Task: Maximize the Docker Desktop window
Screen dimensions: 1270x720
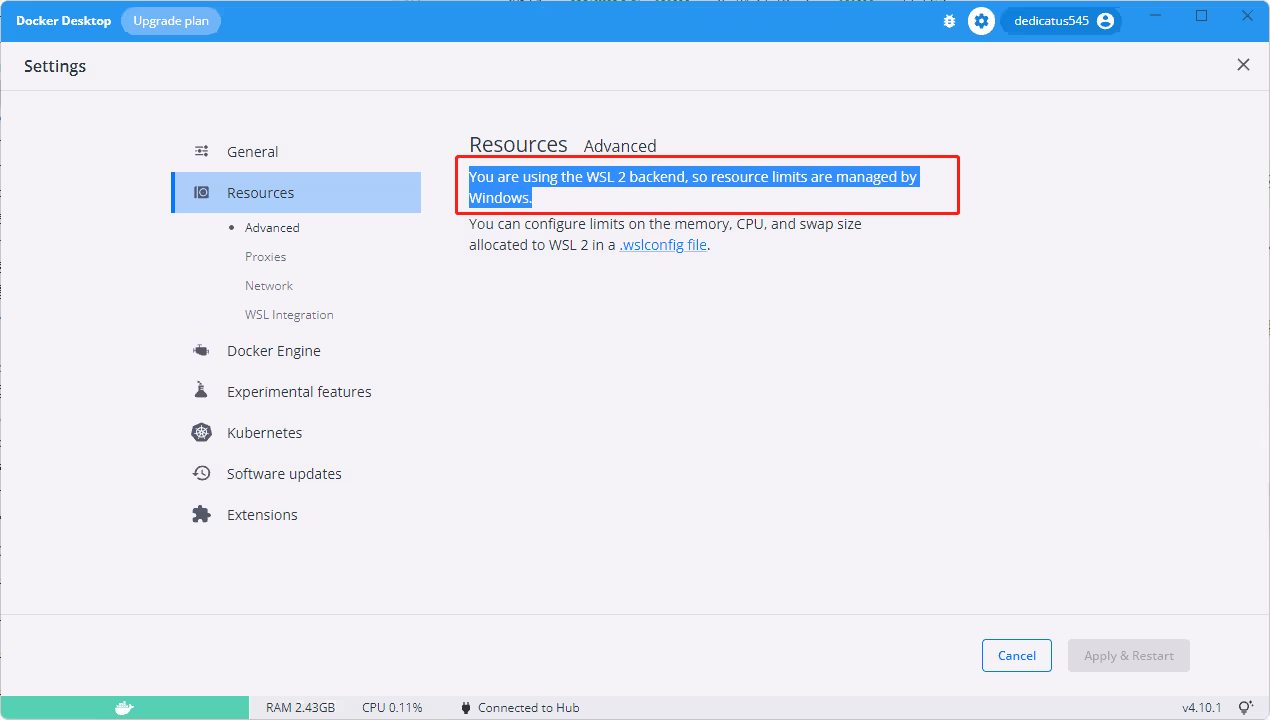Action: click(1202, 15)
